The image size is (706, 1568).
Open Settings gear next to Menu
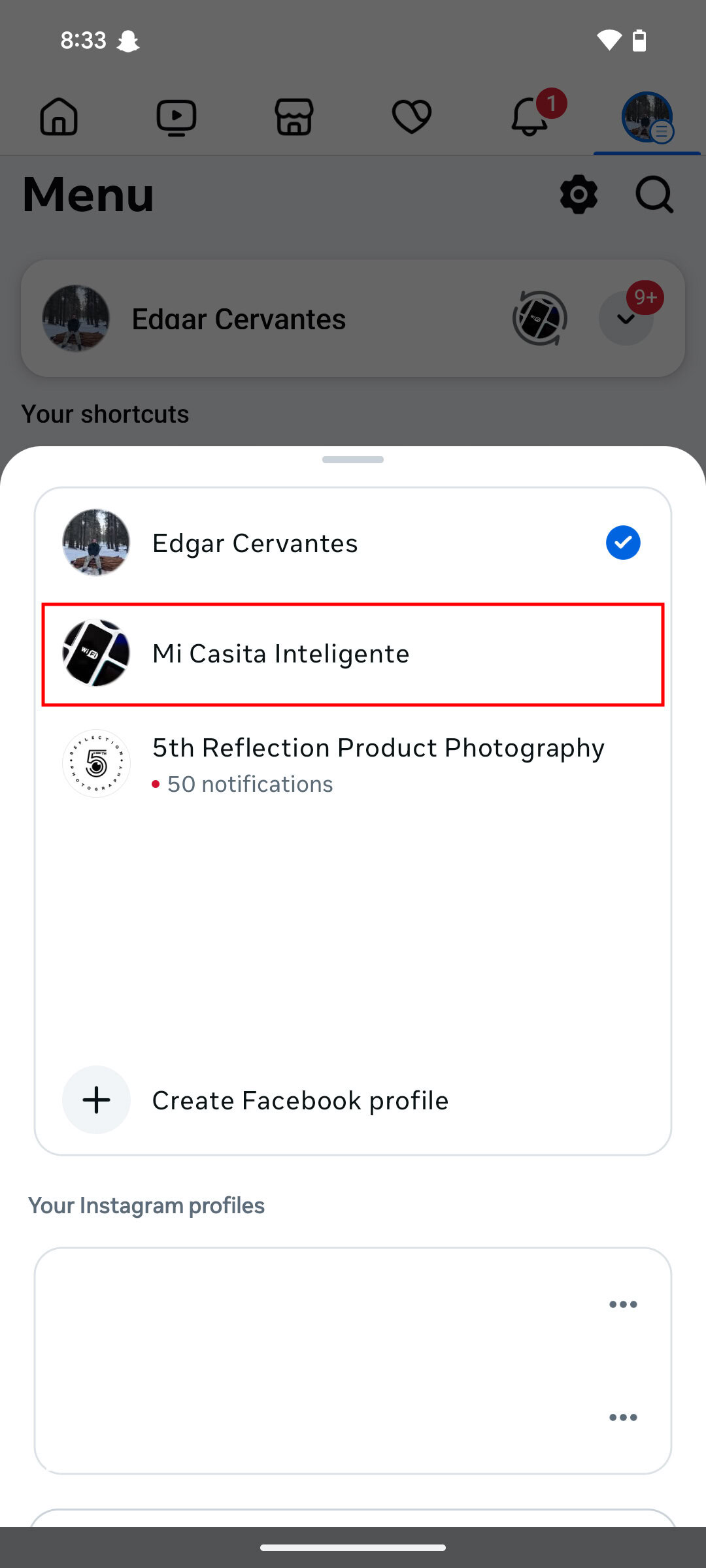point(579,194)
